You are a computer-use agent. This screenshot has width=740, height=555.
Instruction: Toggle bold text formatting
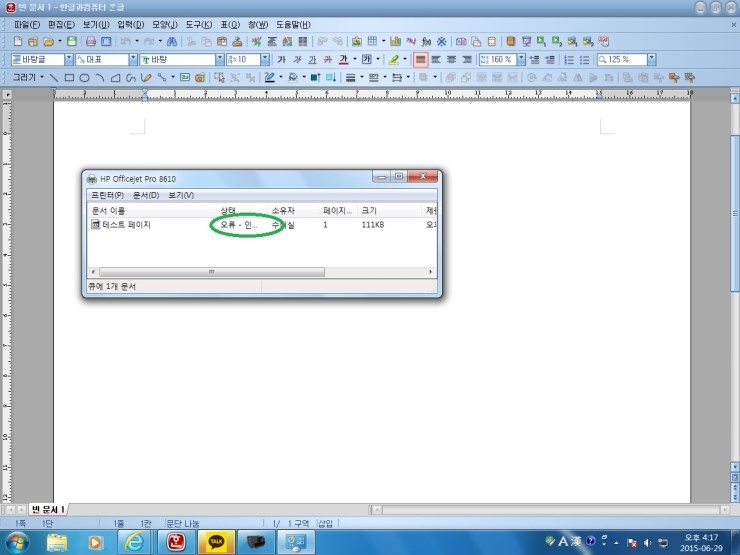281,60
